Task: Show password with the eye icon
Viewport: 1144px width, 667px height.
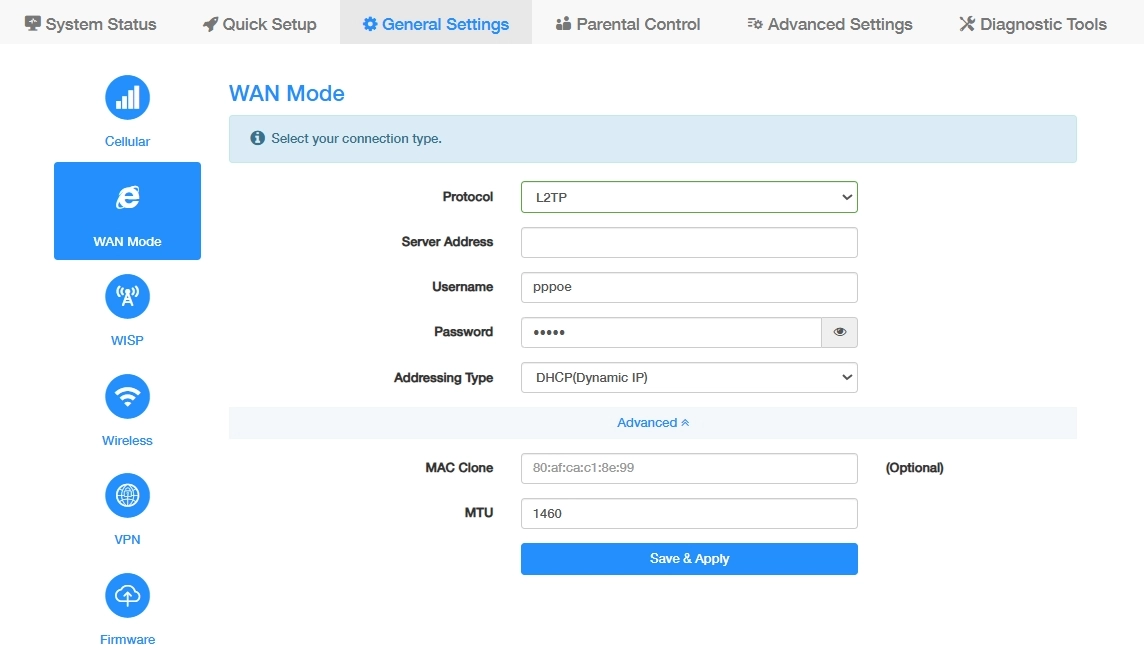Action: tap(839, 332)
